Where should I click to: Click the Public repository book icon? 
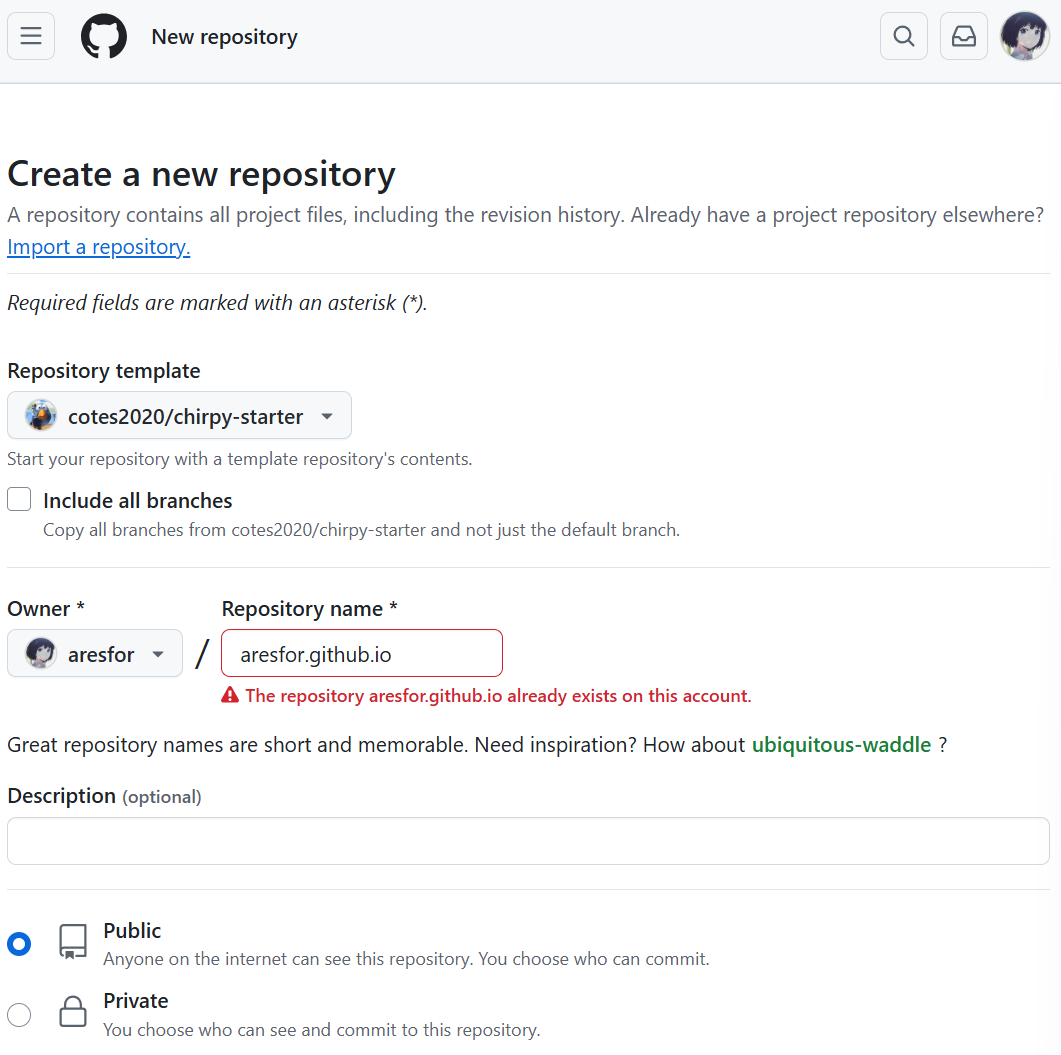72,941
